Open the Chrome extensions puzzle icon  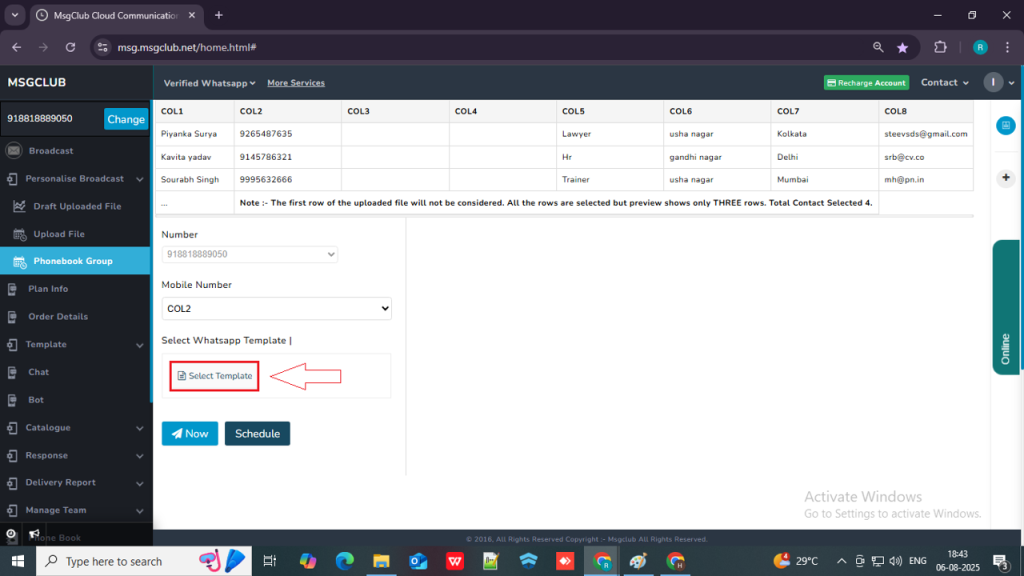[x=940, y=47]
